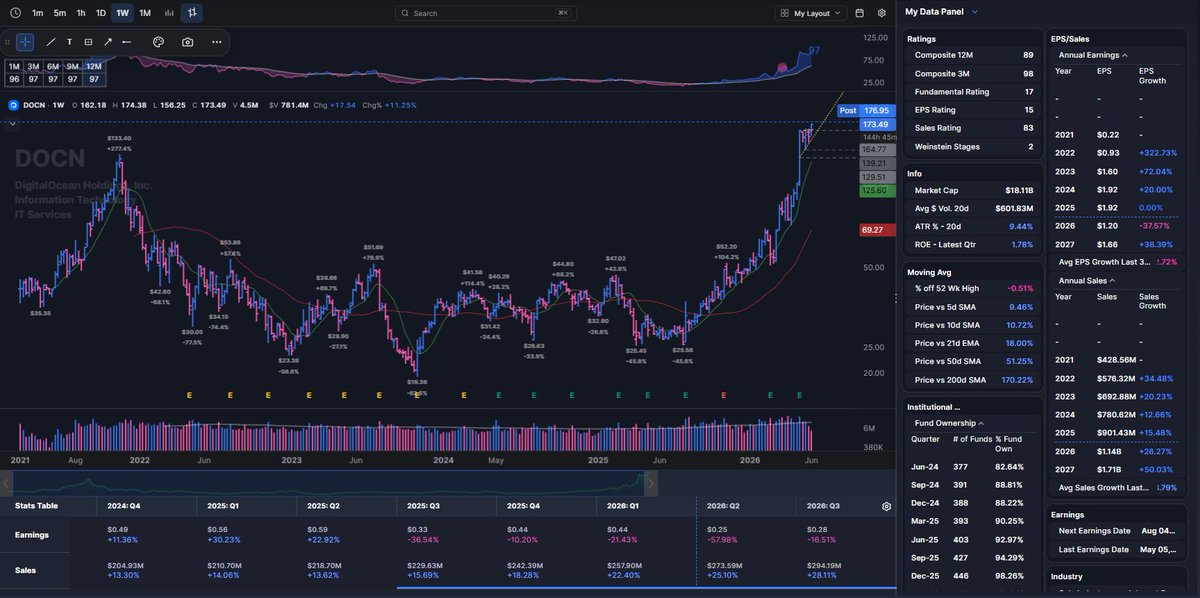Switch to 1M monthly timeframe
Image resolution: width=1200 pixels, height=598 pixels.
(145, 13)
